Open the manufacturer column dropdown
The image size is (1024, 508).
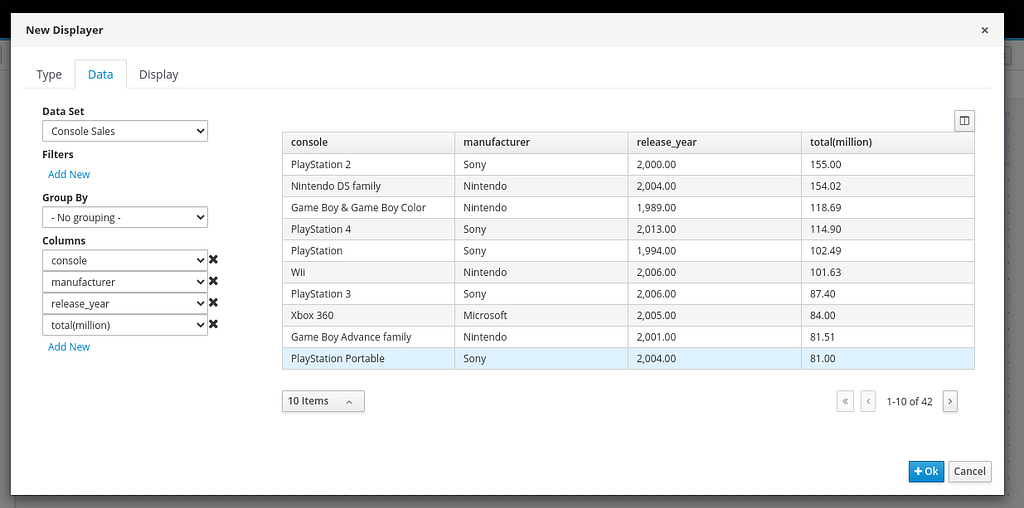point(125,281)
